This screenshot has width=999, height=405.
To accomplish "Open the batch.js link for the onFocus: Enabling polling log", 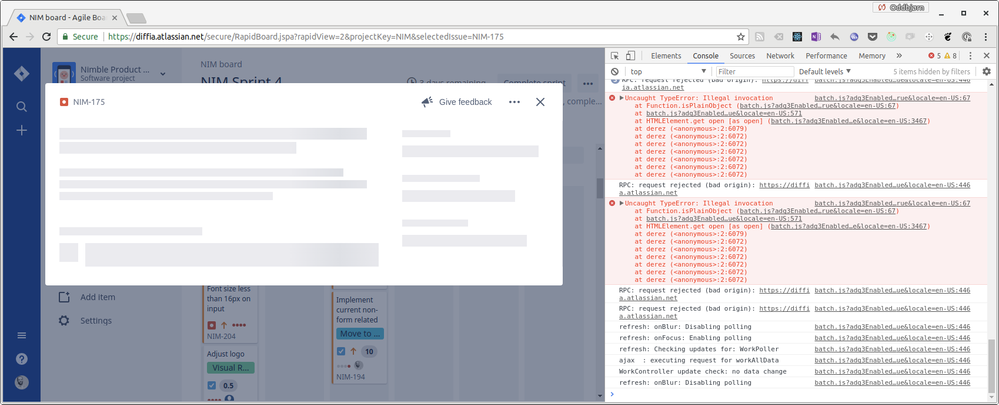I will pos(892,338).
